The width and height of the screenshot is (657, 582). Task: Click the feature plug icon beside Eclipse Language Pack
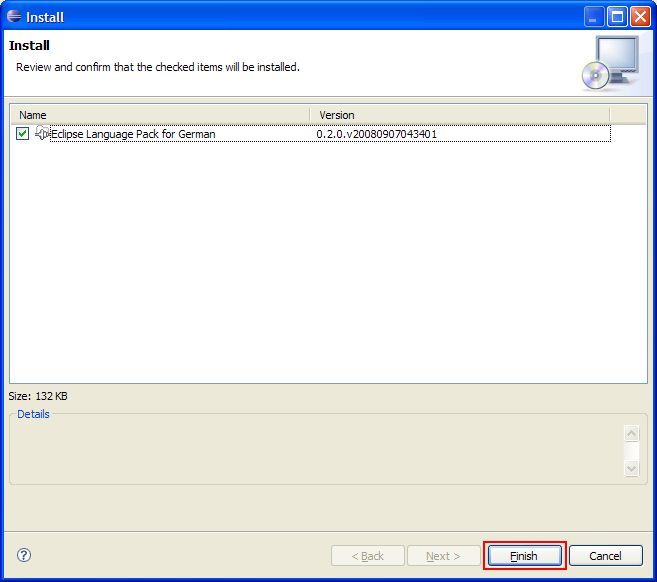point(42,133)
